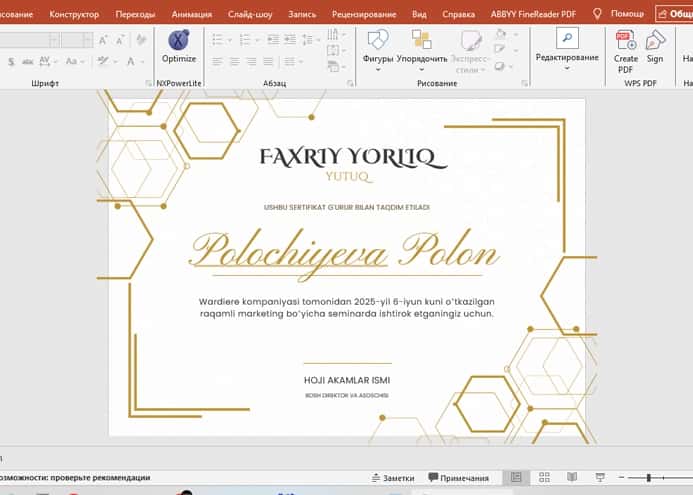Click the Sign PDF pen icon

(655, 41)
